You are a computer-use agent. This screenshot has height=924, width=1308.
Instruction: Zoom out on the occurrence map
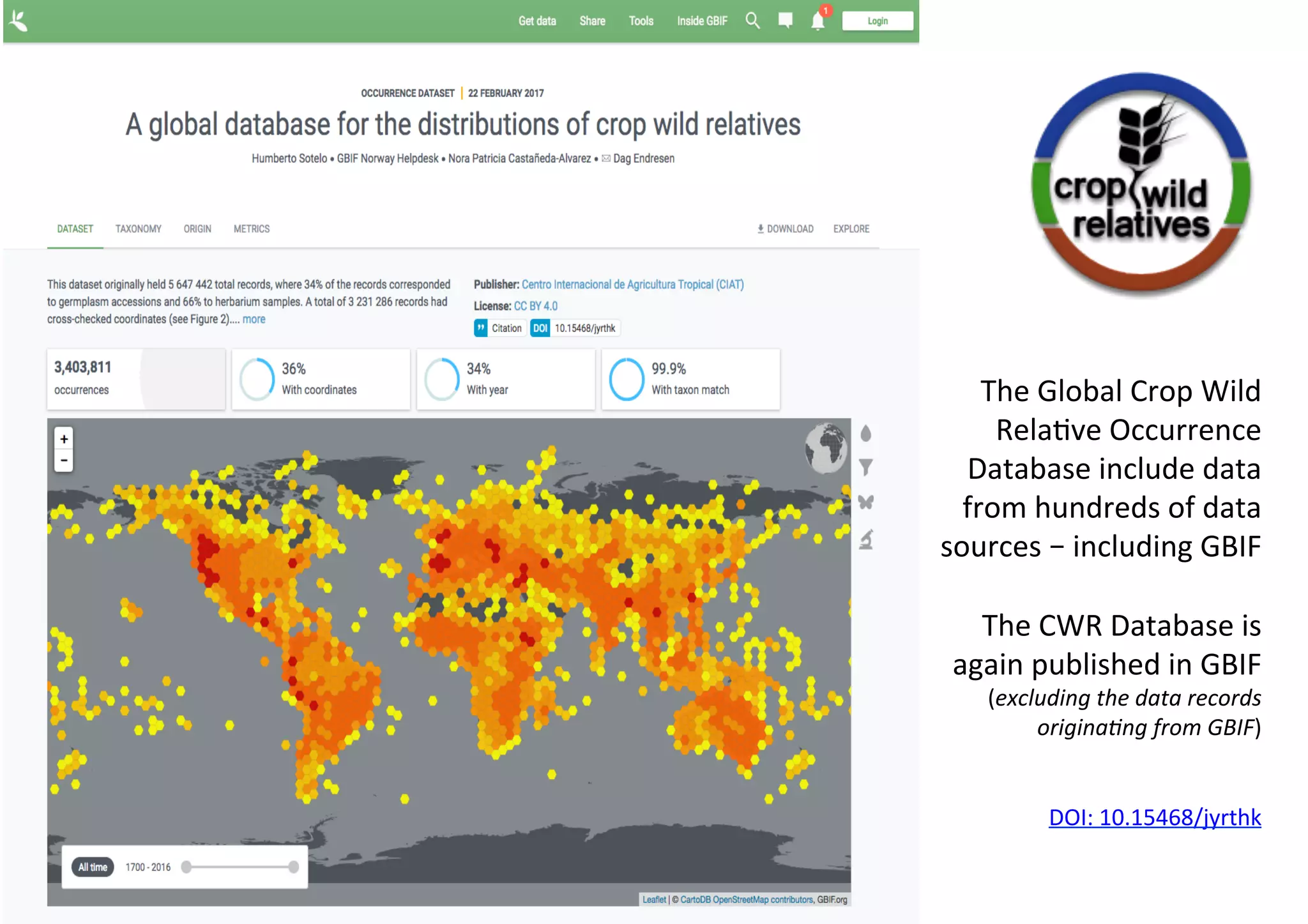(x=64, y=460)
